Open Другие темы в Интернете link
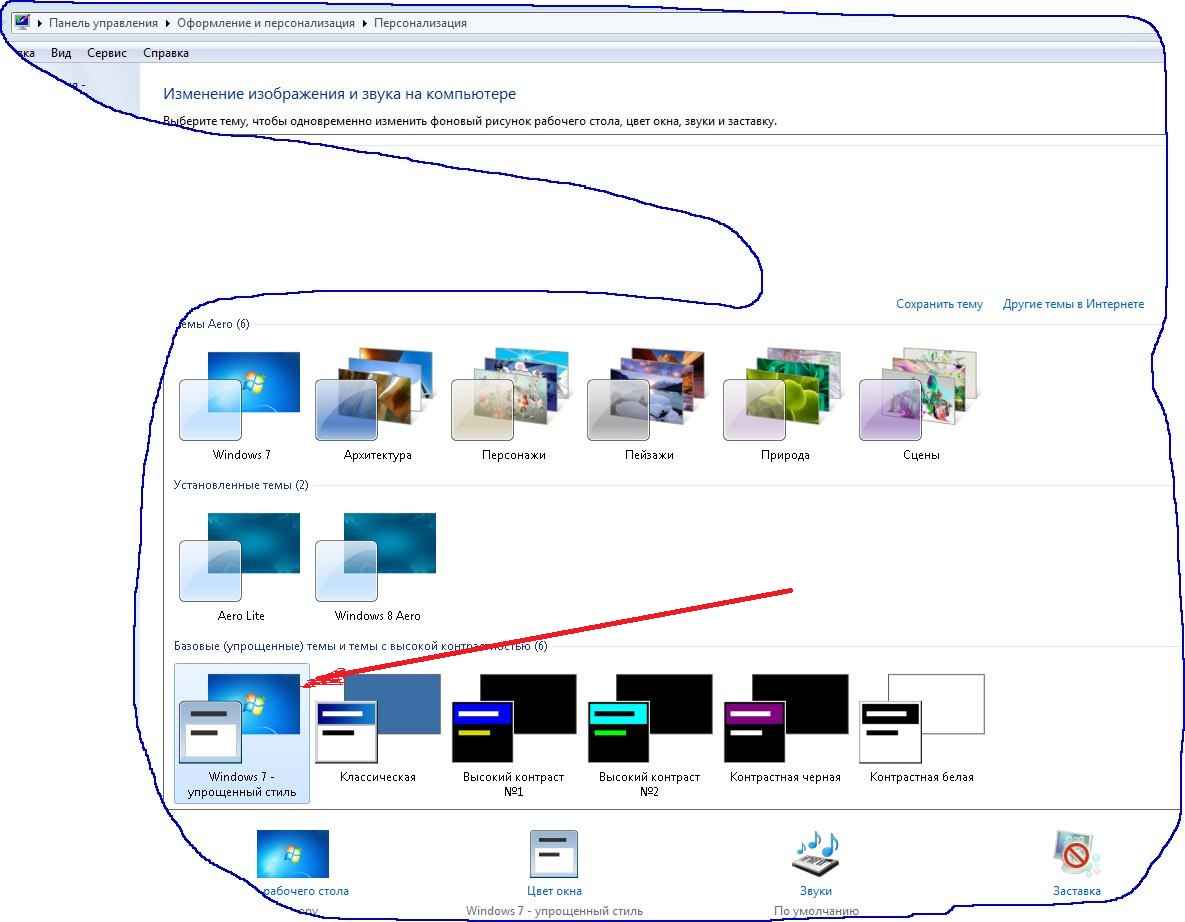Image resolution: width=1185 pixels, height=922 pixels. (x=1073, y=304)
